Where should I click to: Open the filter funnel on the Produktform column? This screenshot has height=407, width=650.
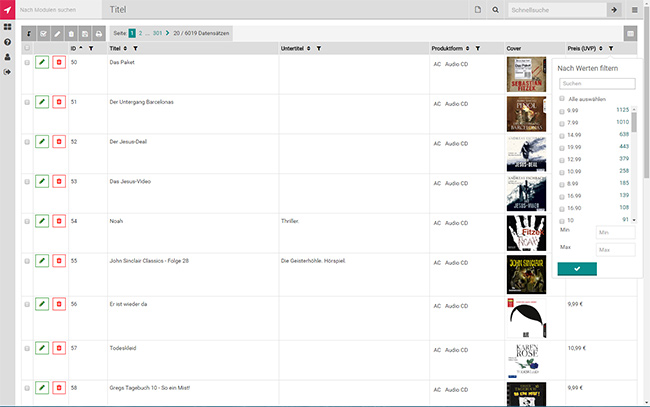point(478,48)
